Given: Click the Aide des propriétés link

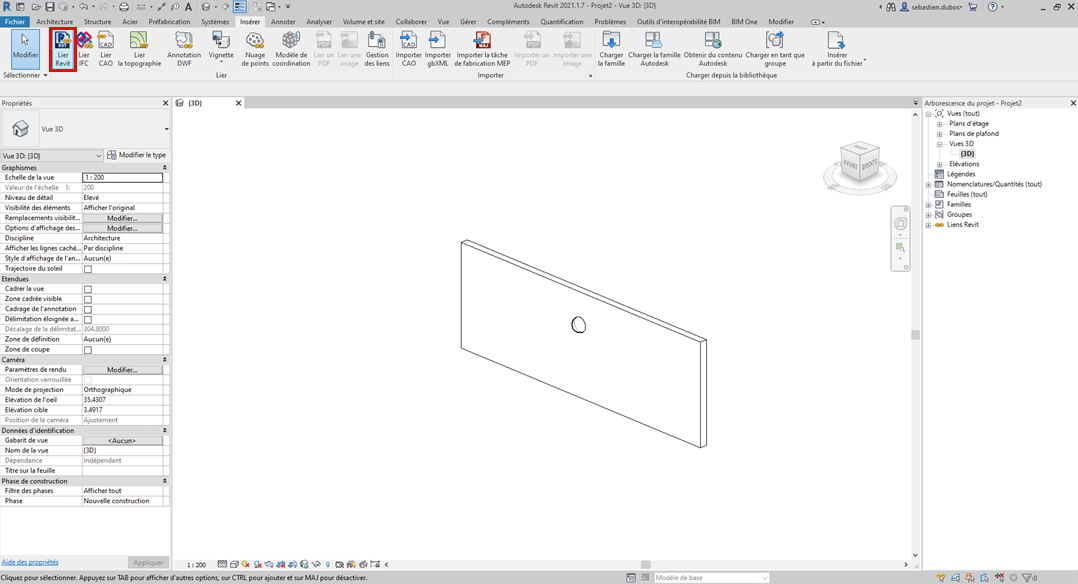Looking at the screenshot, I should [x=30, y=562].
